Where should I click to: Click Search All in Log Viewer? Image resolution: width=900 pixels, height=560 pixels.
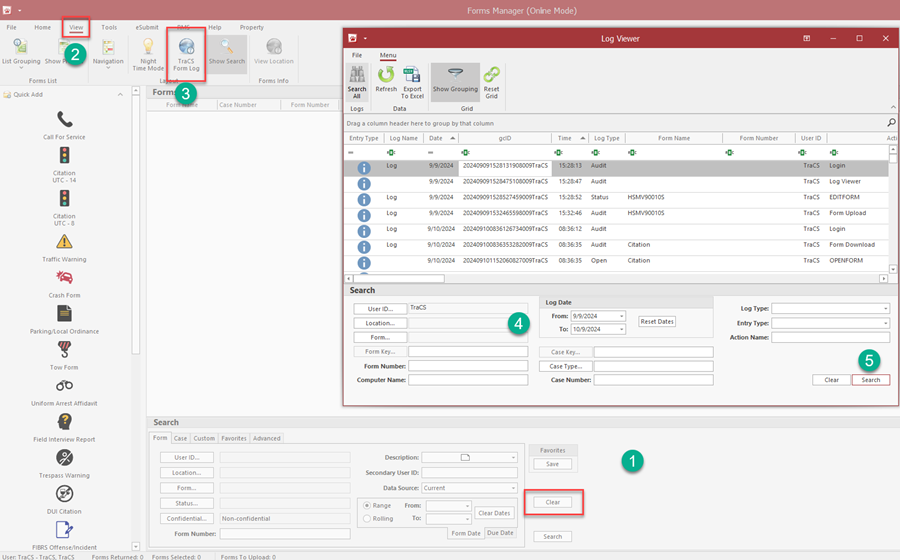click(356, 81)
